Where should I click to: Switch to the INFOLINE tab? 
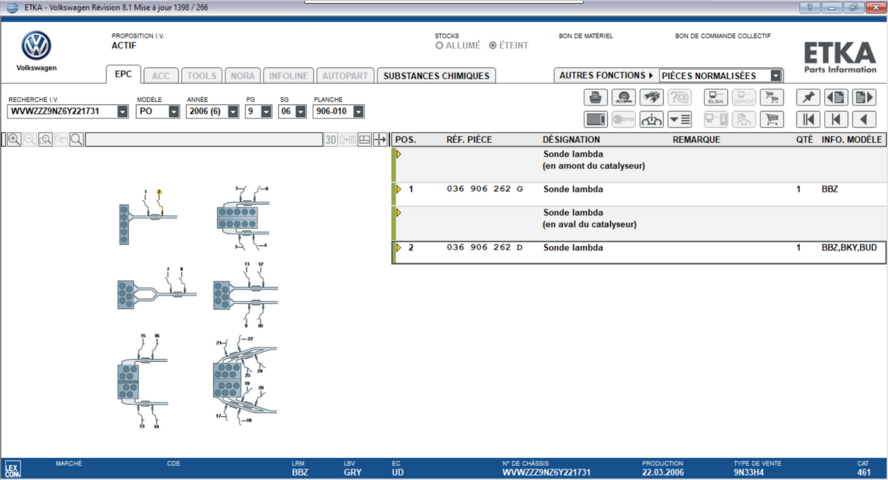pos(288,76)
